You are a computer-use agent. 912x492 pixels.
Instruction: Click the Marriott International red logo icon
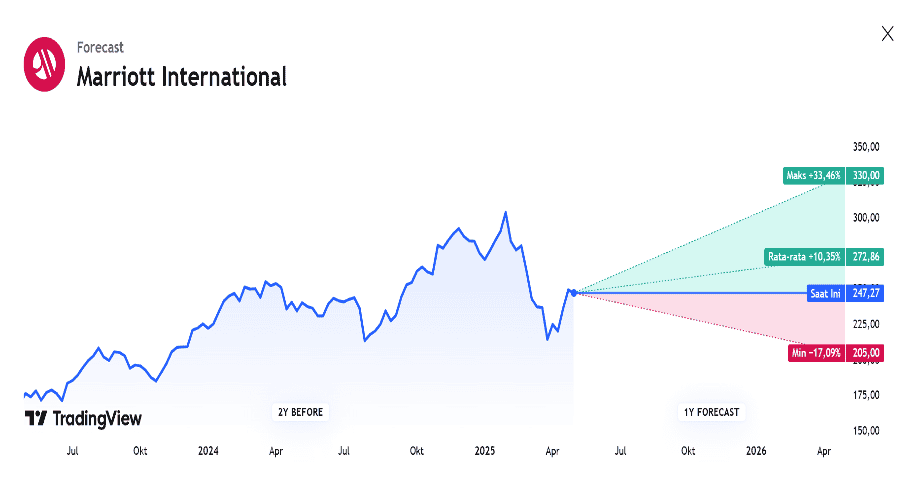coord(44,64)
